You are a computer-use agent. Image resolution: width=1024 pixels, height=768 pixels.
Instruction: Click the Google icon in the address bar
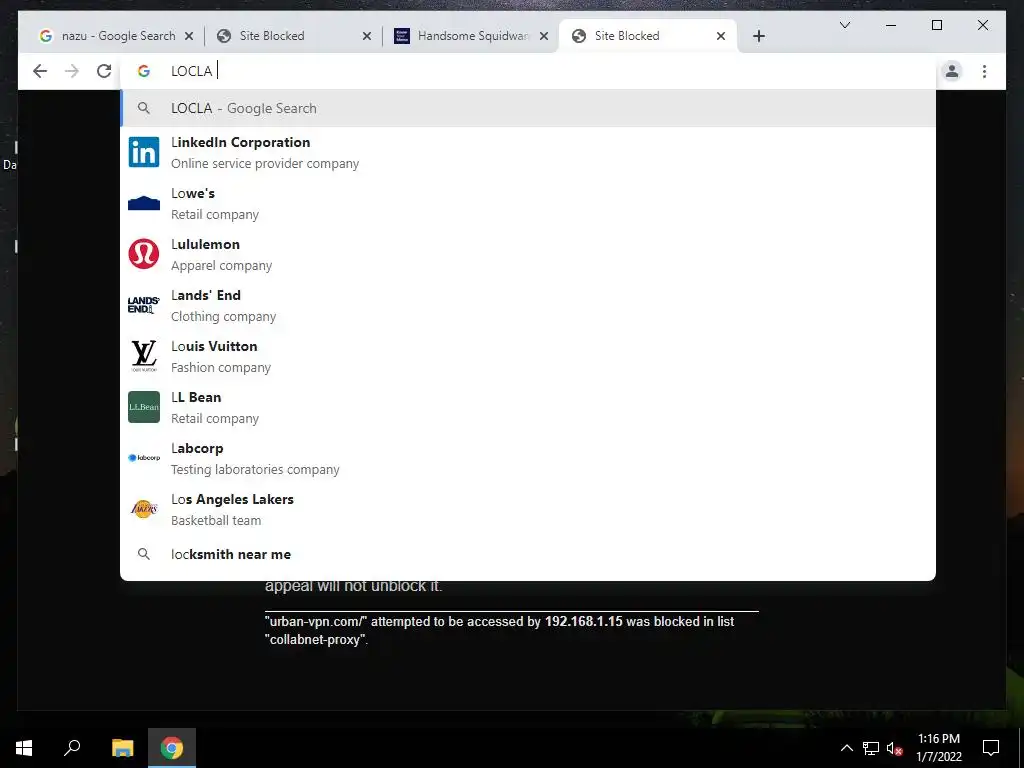point(144,71)
